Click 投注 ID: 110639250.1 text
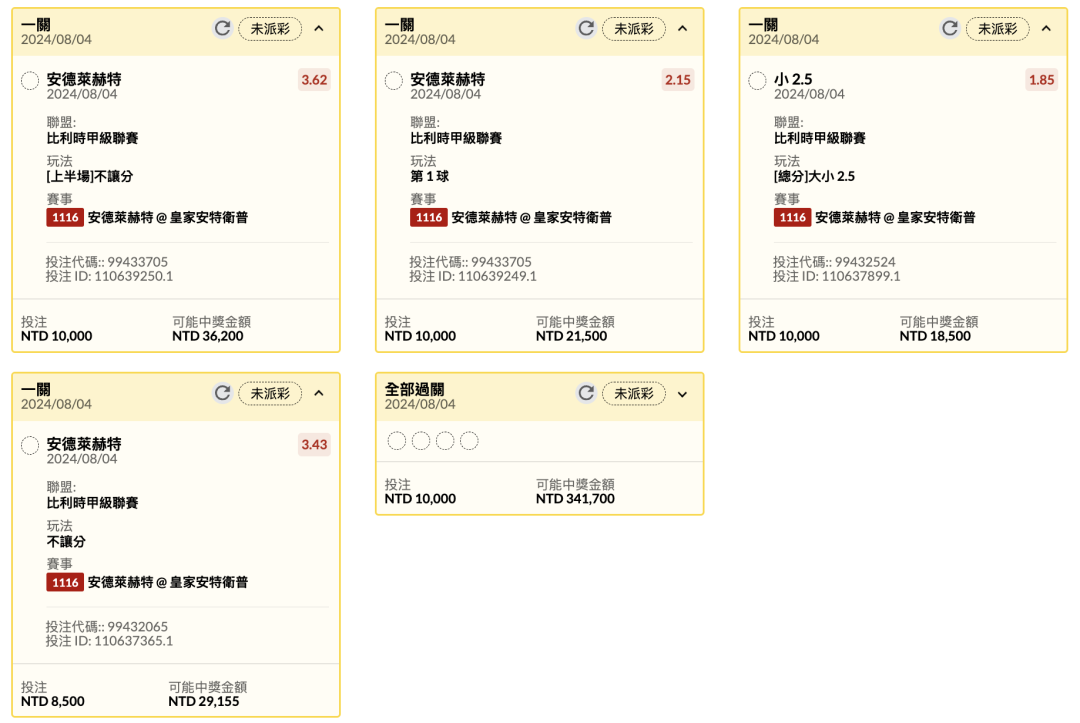Viewport: 1080px width, 723px height. click(110, 276)
